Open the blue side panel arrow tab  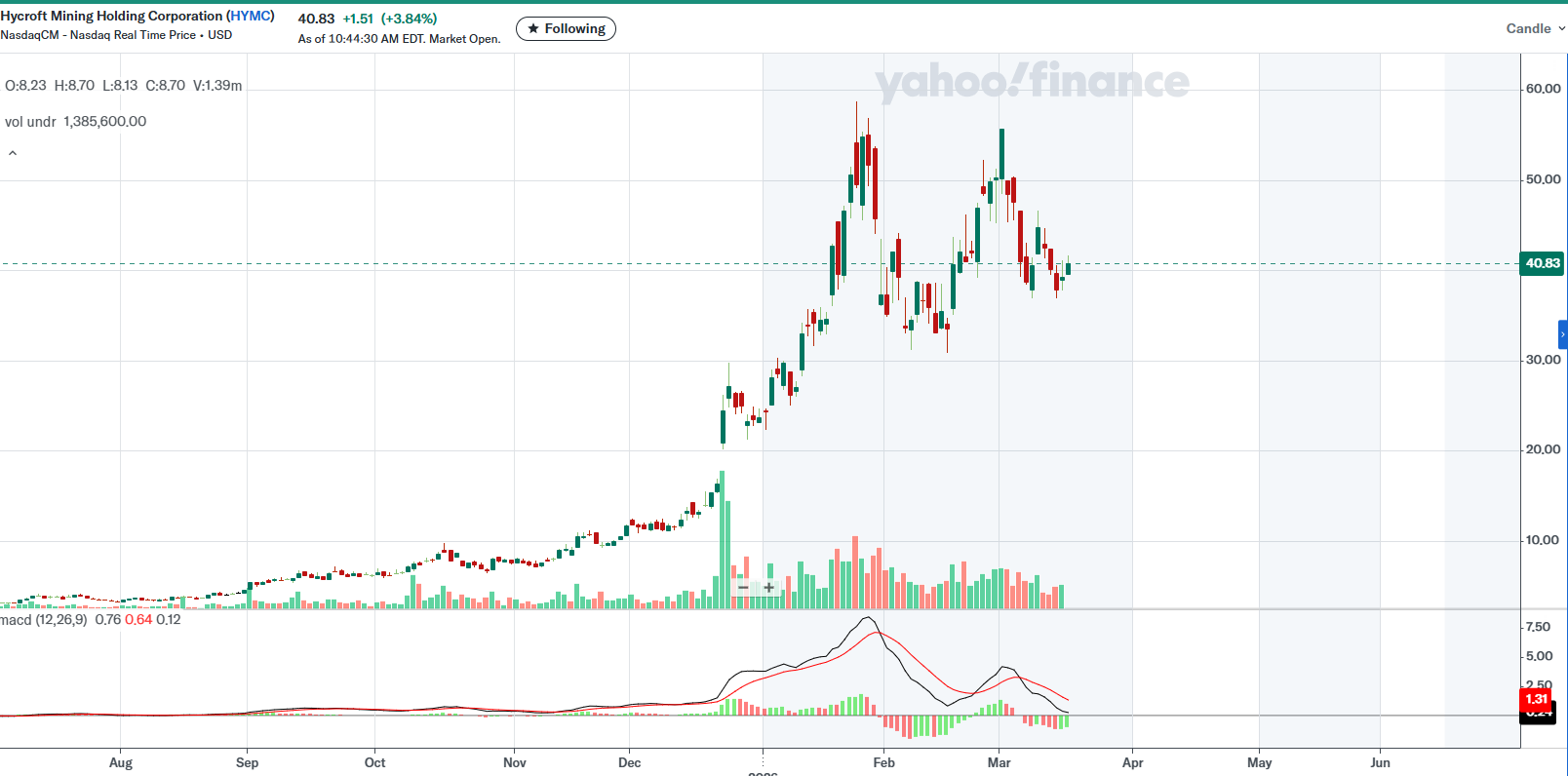[1562, 334]
